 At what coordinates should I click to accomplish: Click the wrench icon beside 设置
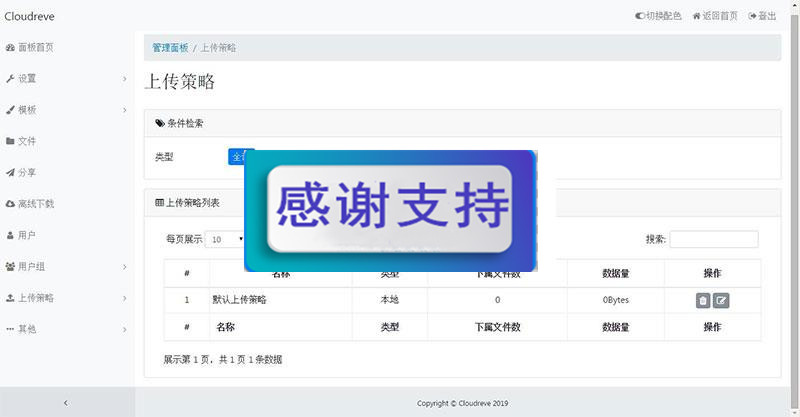(10, 79)
